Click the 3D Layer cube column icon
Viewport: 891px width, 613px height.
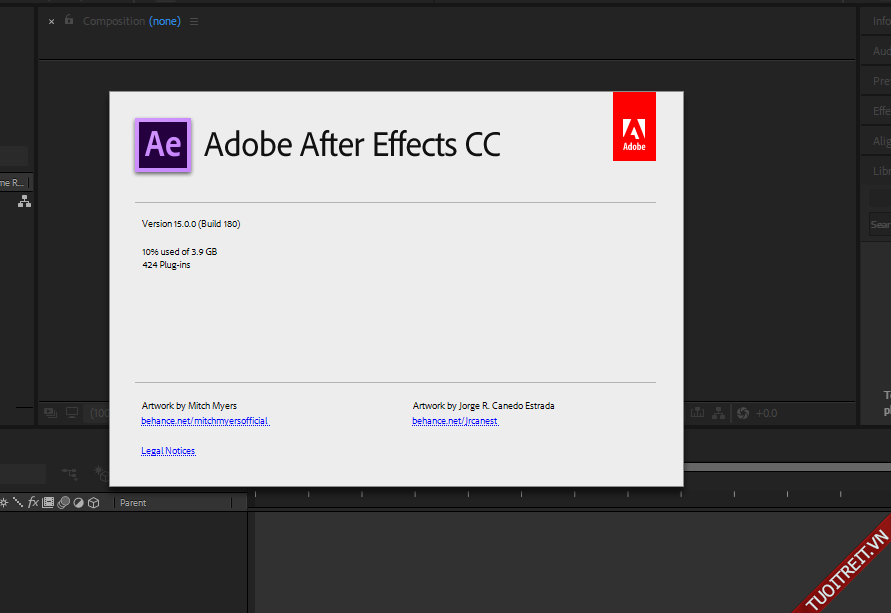point(94,503)
